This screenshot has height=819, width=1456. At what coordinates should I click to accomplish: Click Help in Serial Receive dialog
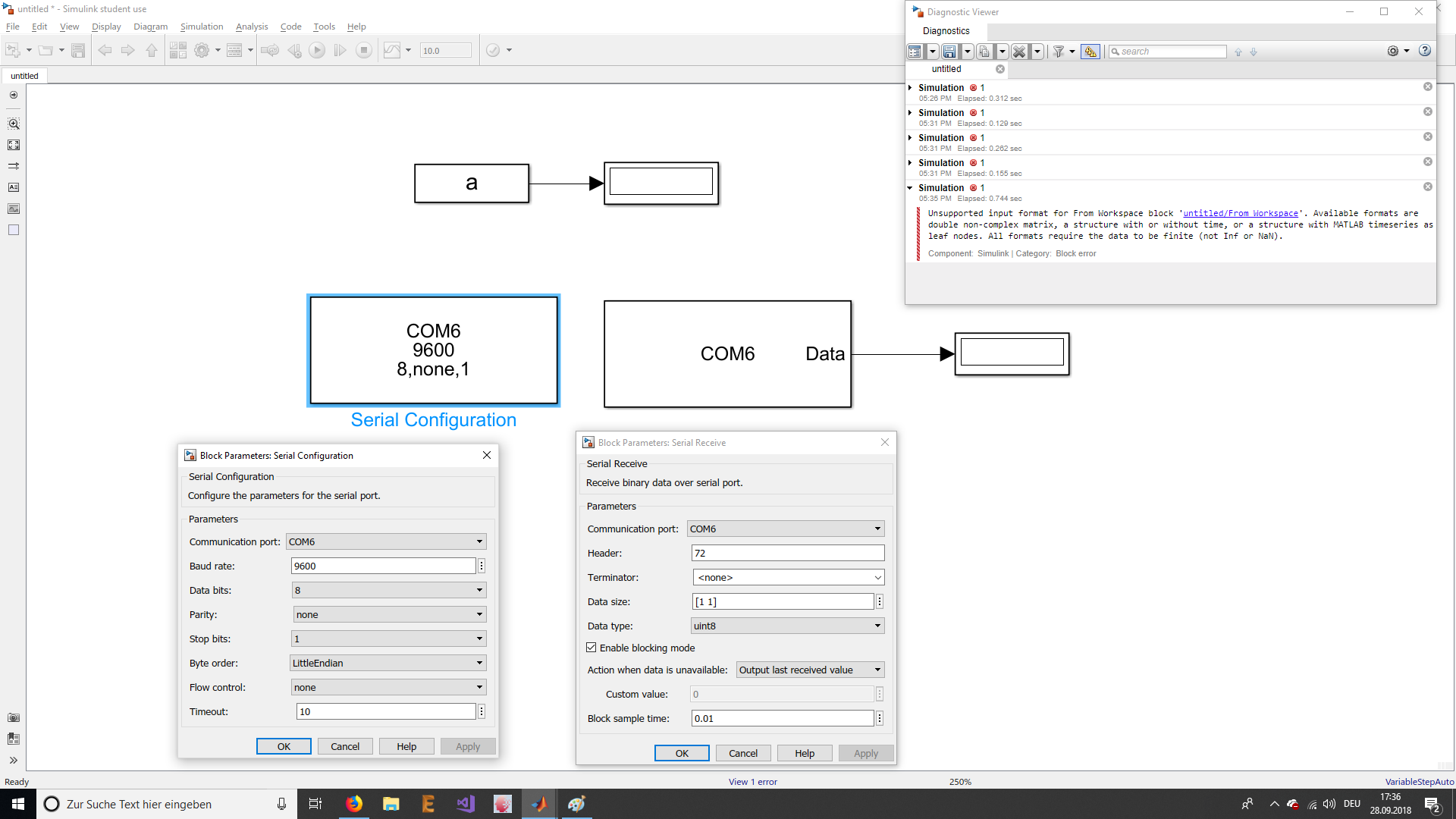tap(805, 753)
